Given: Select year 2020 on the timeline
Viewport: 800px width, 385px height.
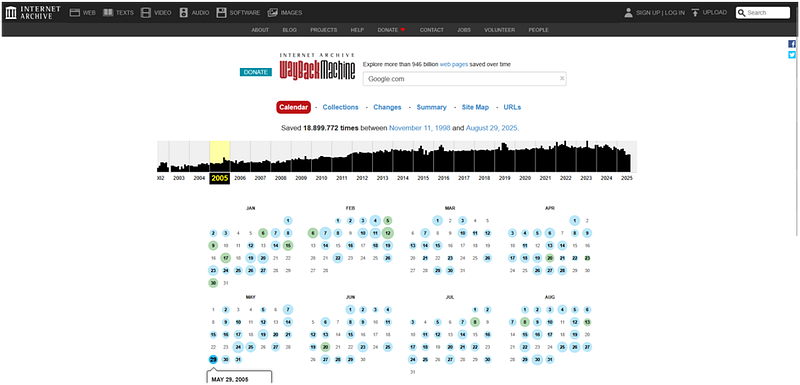Looking at the screenshot, I should (x=524, y=178).
